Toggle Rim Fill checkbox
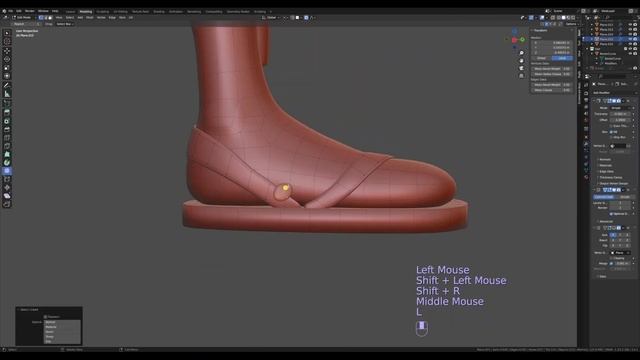 pos(611,132)
